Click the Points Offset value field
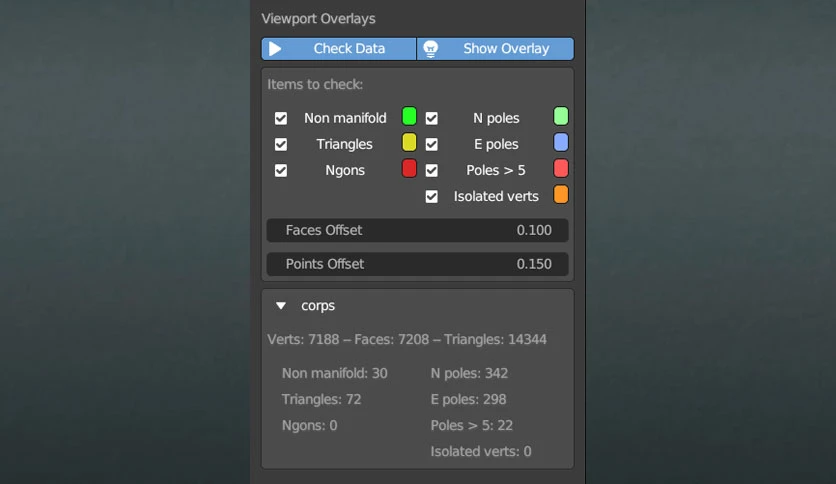The image size is (836, 484). point(417,264)
